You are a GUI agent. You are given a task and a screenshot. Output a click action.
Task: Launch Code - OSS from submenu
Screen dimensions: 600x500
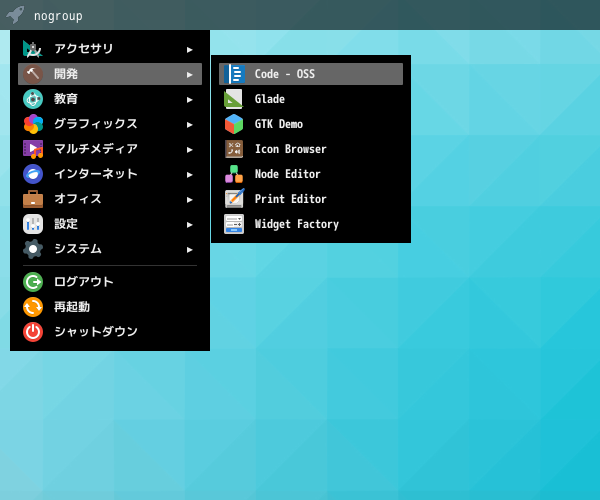311,74
